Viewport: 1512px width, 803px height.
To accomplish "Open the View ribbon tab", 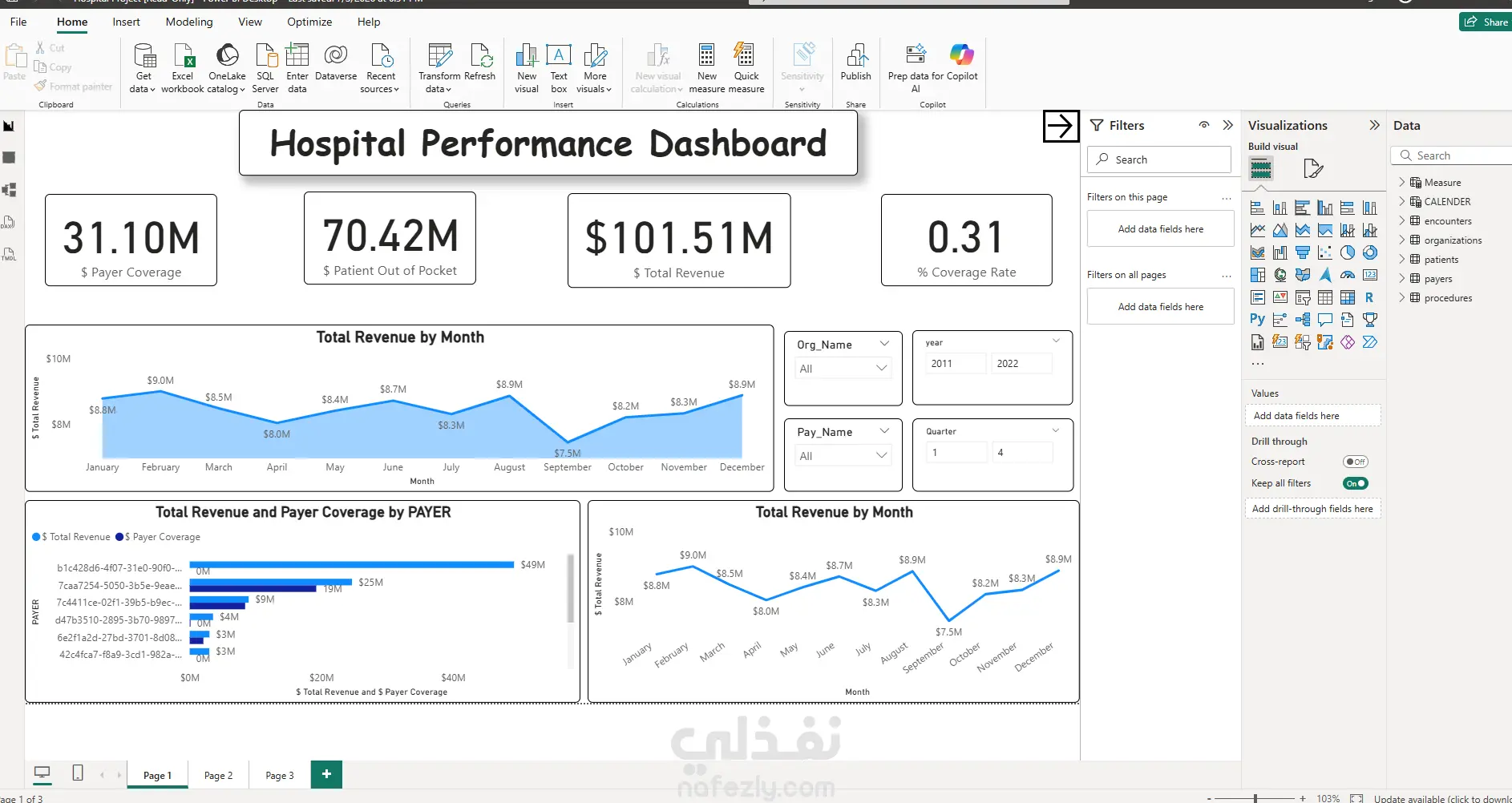I will tap(250, 22).
